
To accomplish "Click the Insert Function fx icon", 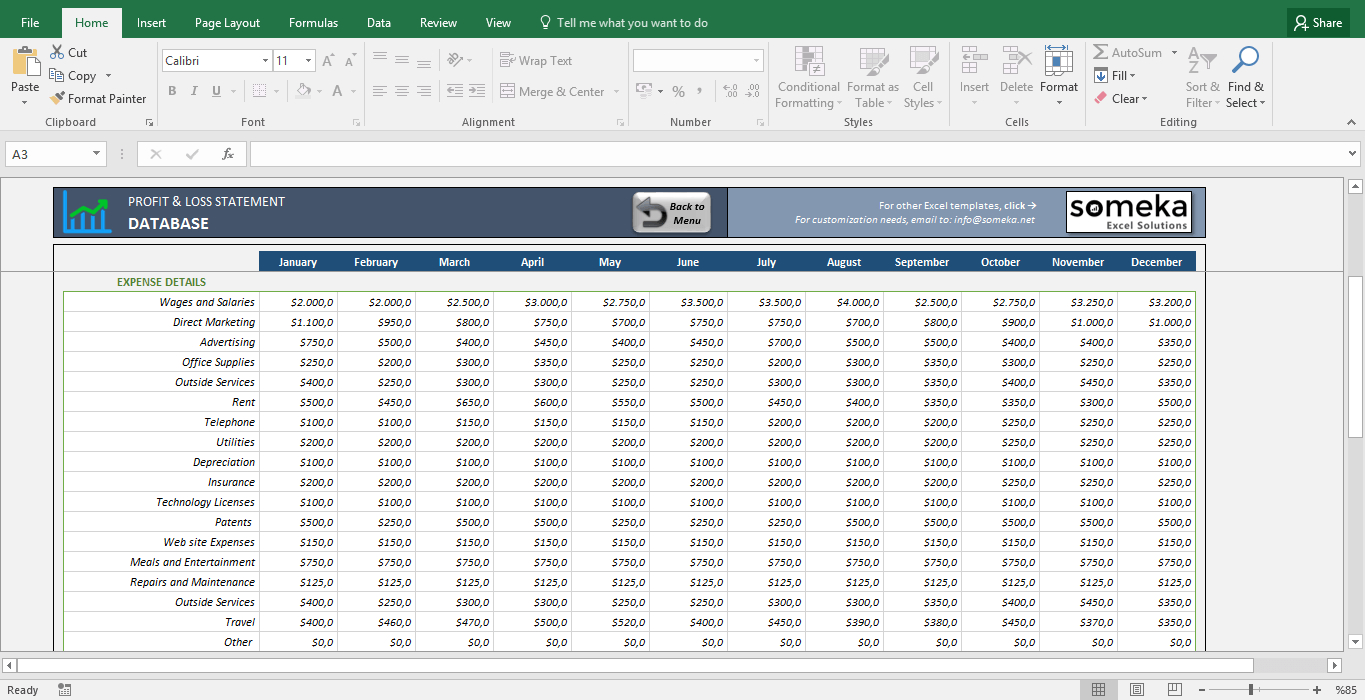I will point(228,154).
